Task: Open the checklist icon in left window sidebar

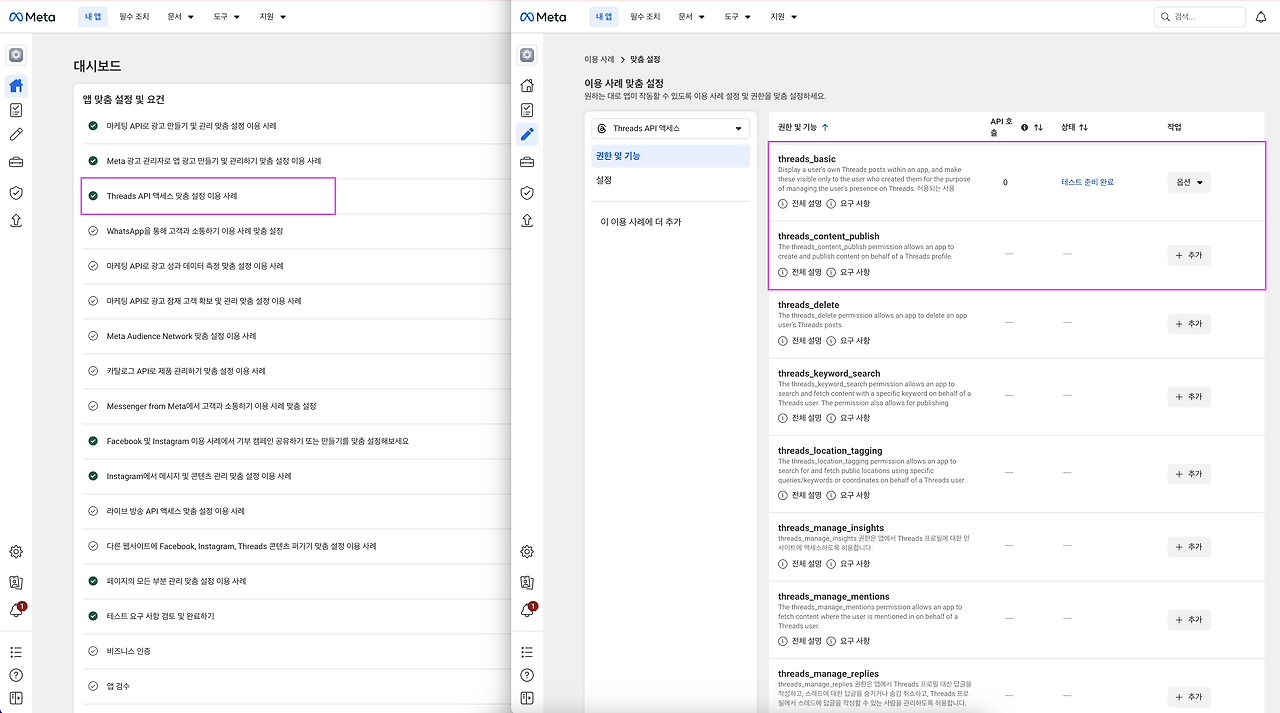Action: click(x=16, y=110)
